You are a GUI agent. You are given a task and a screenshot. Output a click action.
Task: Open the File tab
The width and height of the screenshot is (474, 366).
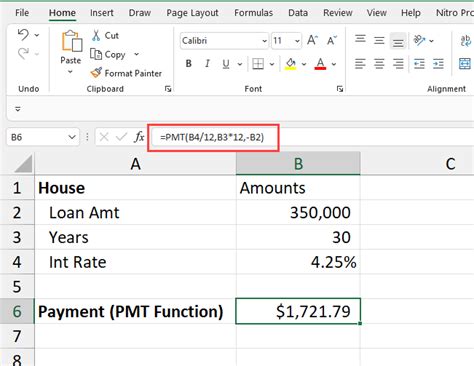click(22, 13)
